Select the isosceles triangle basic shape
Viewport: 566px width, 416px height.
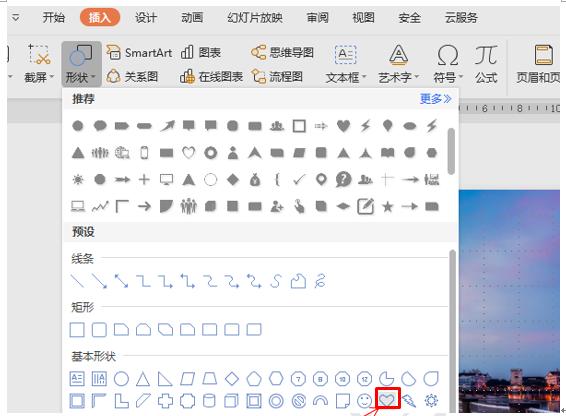[x=143, y=379]
